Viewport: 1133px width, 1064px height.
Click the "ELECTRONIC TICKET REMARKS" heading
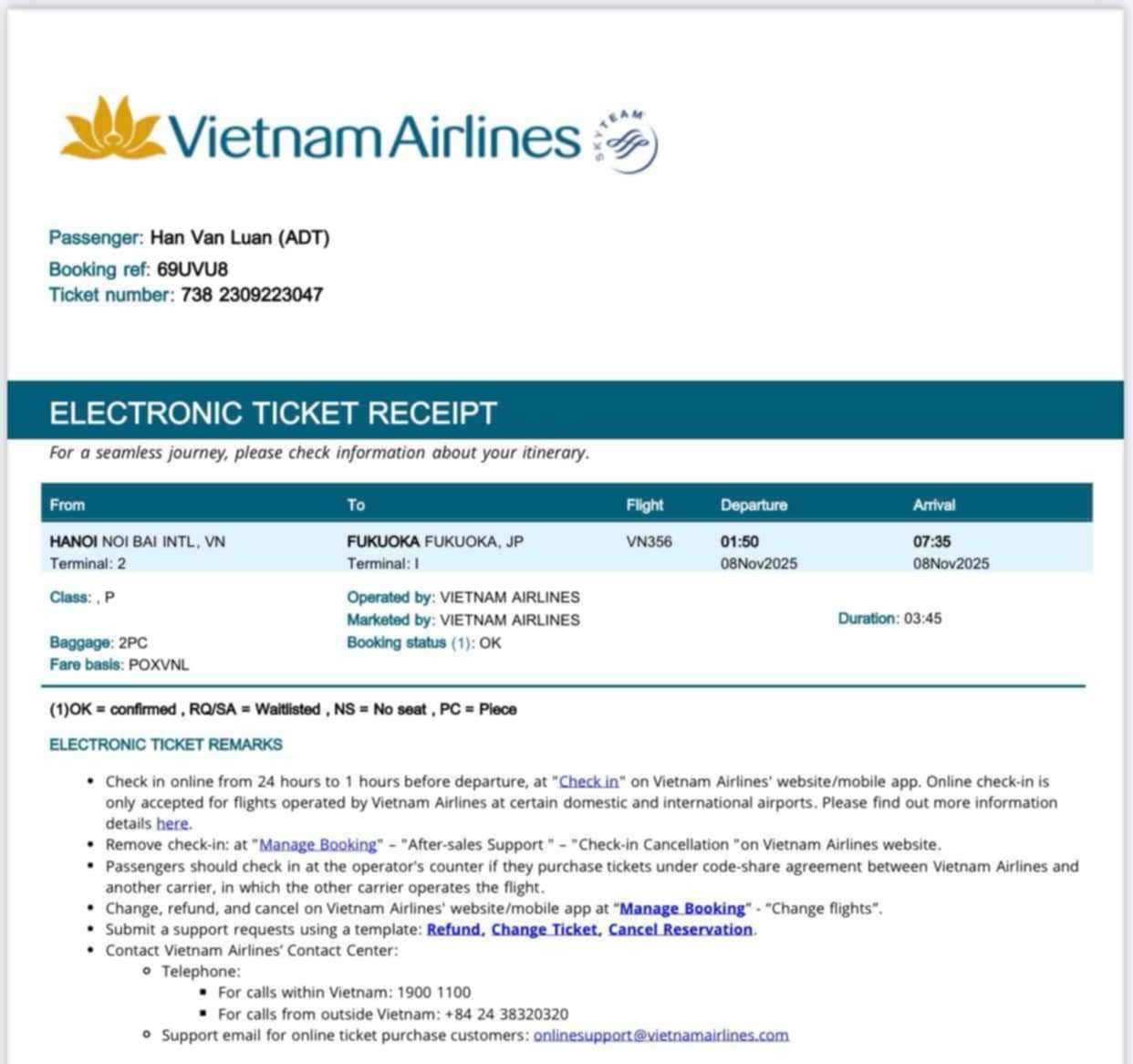tap(166, 745)
